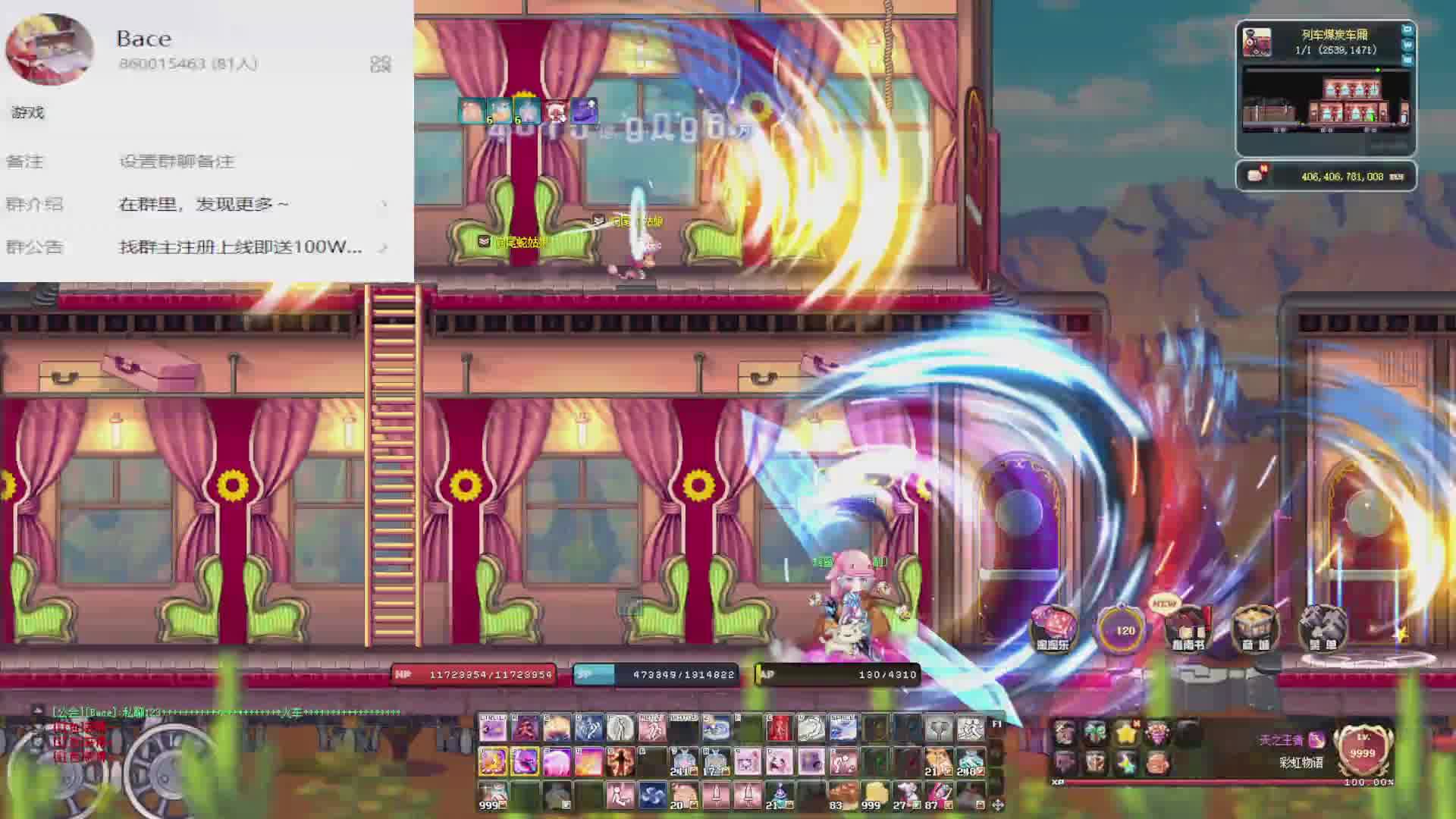
Task: Toggle minimap view top button
Action: [1407, 30]
